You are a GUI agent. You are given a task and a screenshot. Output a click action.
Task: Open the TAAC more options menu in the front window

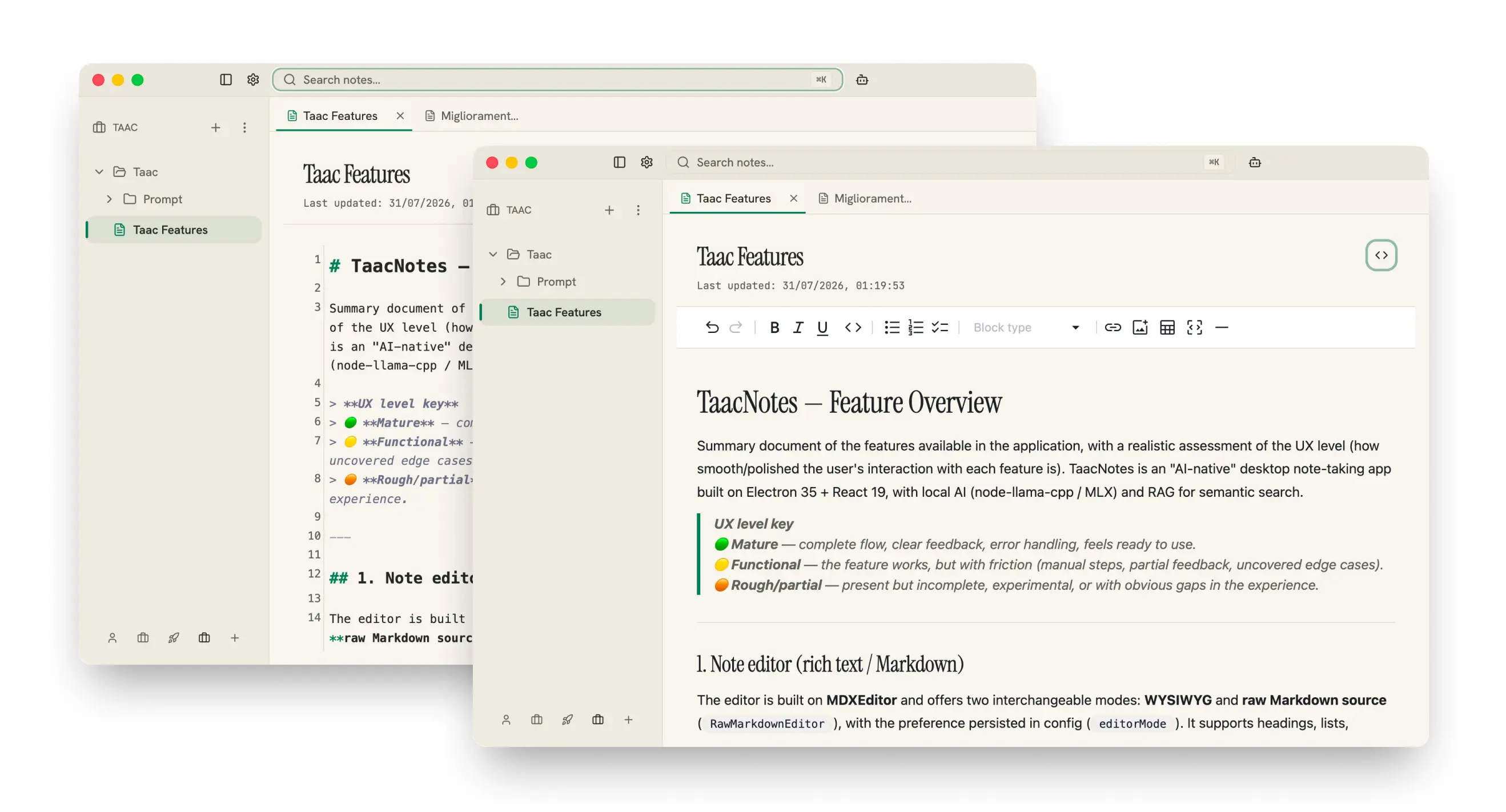pyautogui.click(x=638, y=210)
